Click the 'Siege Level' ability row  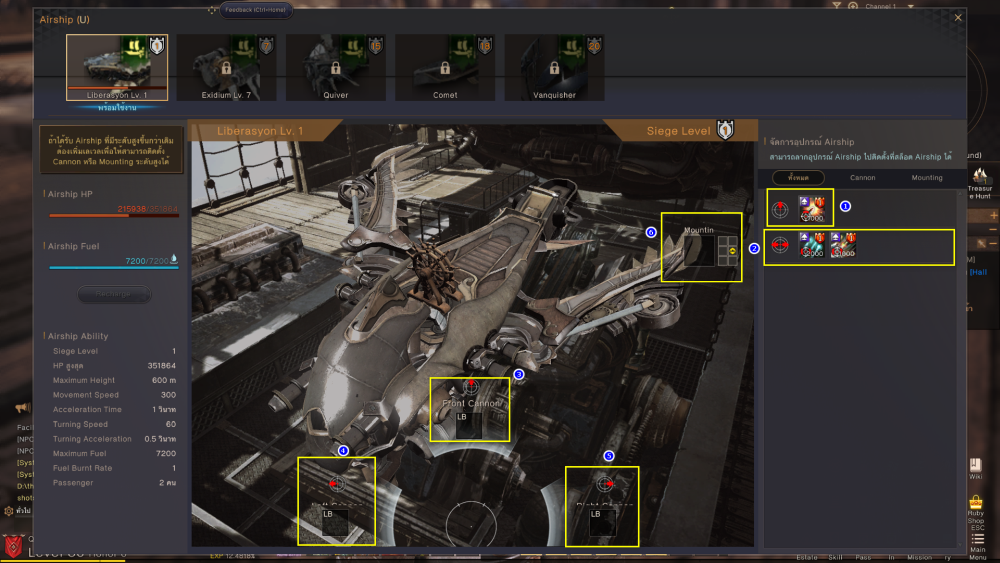(x=114, y=351)
